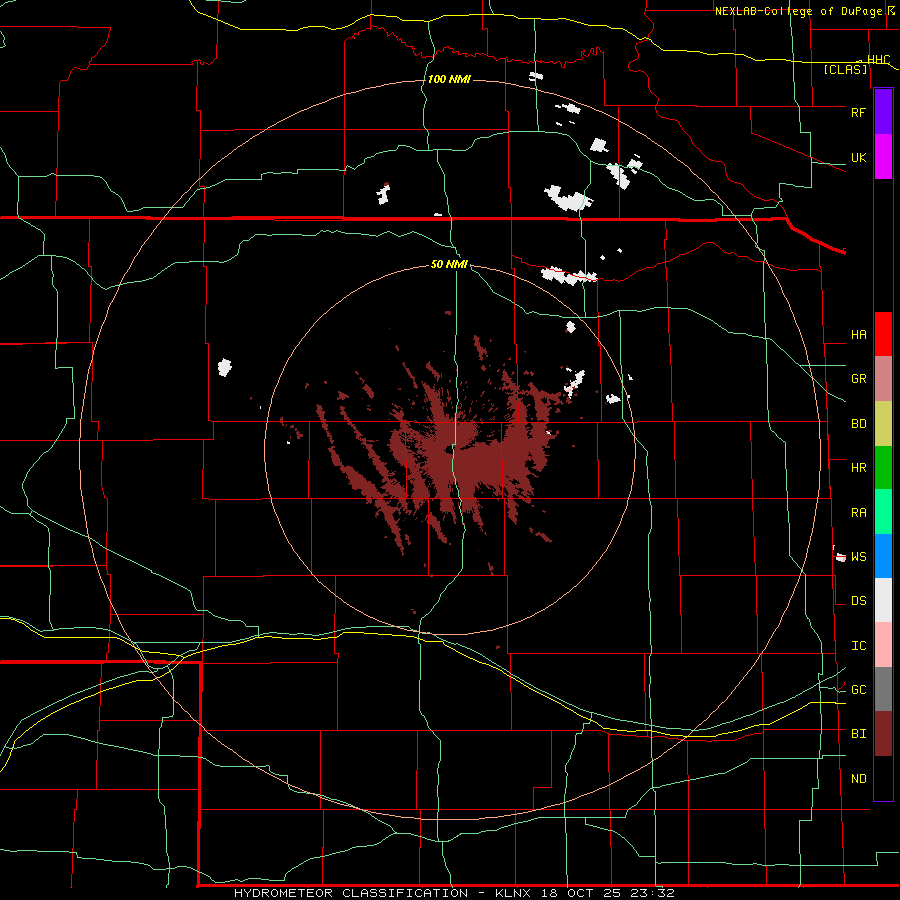Click the blue WS legend color swatch
Viewport: 900px width, 900px height.
(x=883, y=556)
